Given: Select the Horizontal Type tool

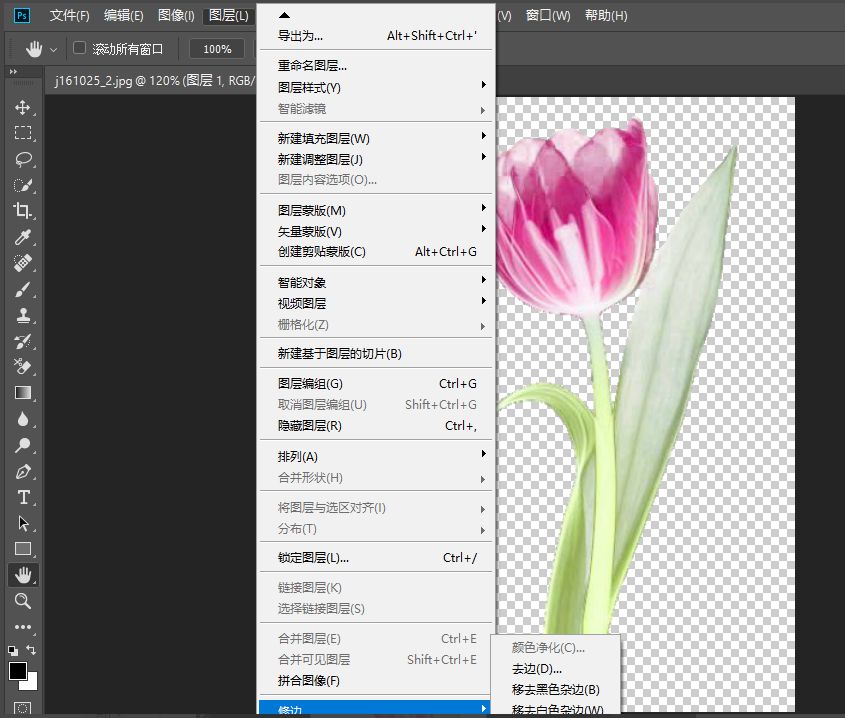Looking at the screenshot, I should coord(24,497).
